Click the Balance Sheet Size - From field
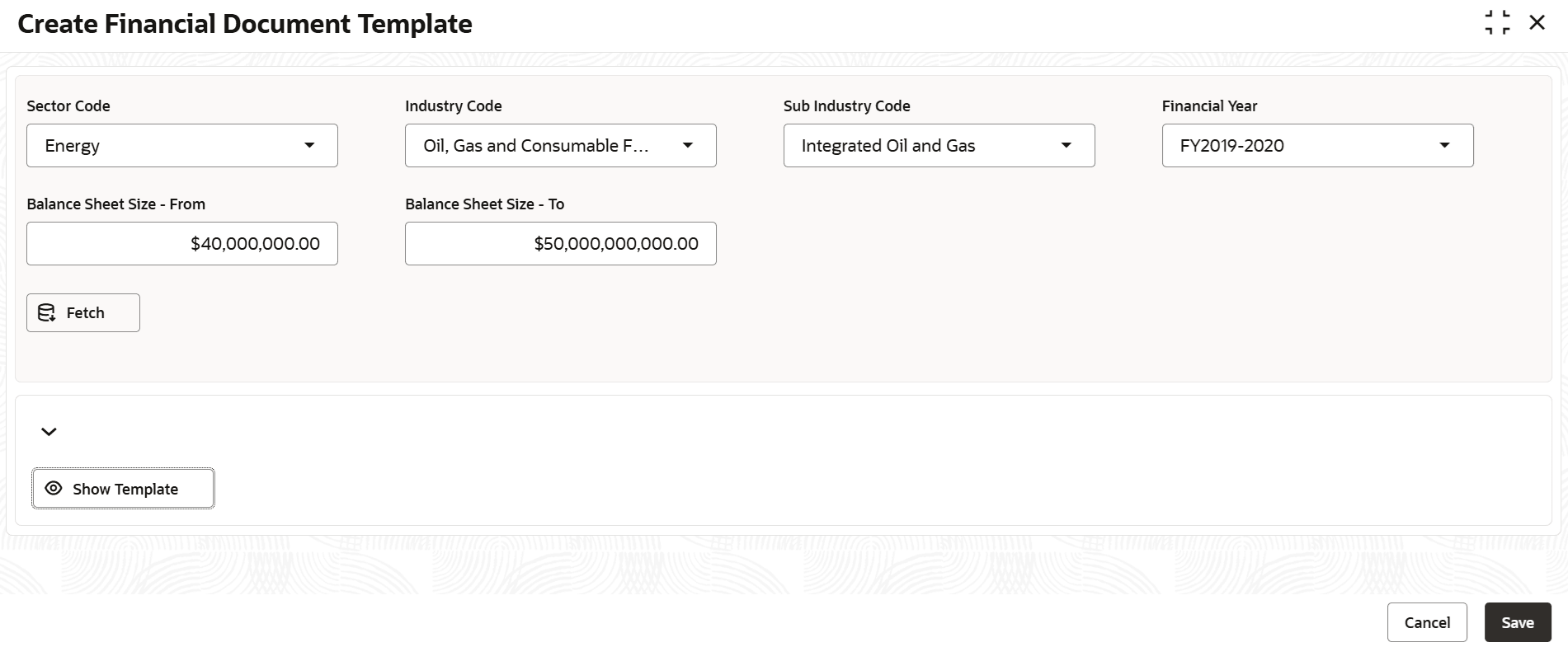This screenshot has width=1568, height=647. coord(182,243)
